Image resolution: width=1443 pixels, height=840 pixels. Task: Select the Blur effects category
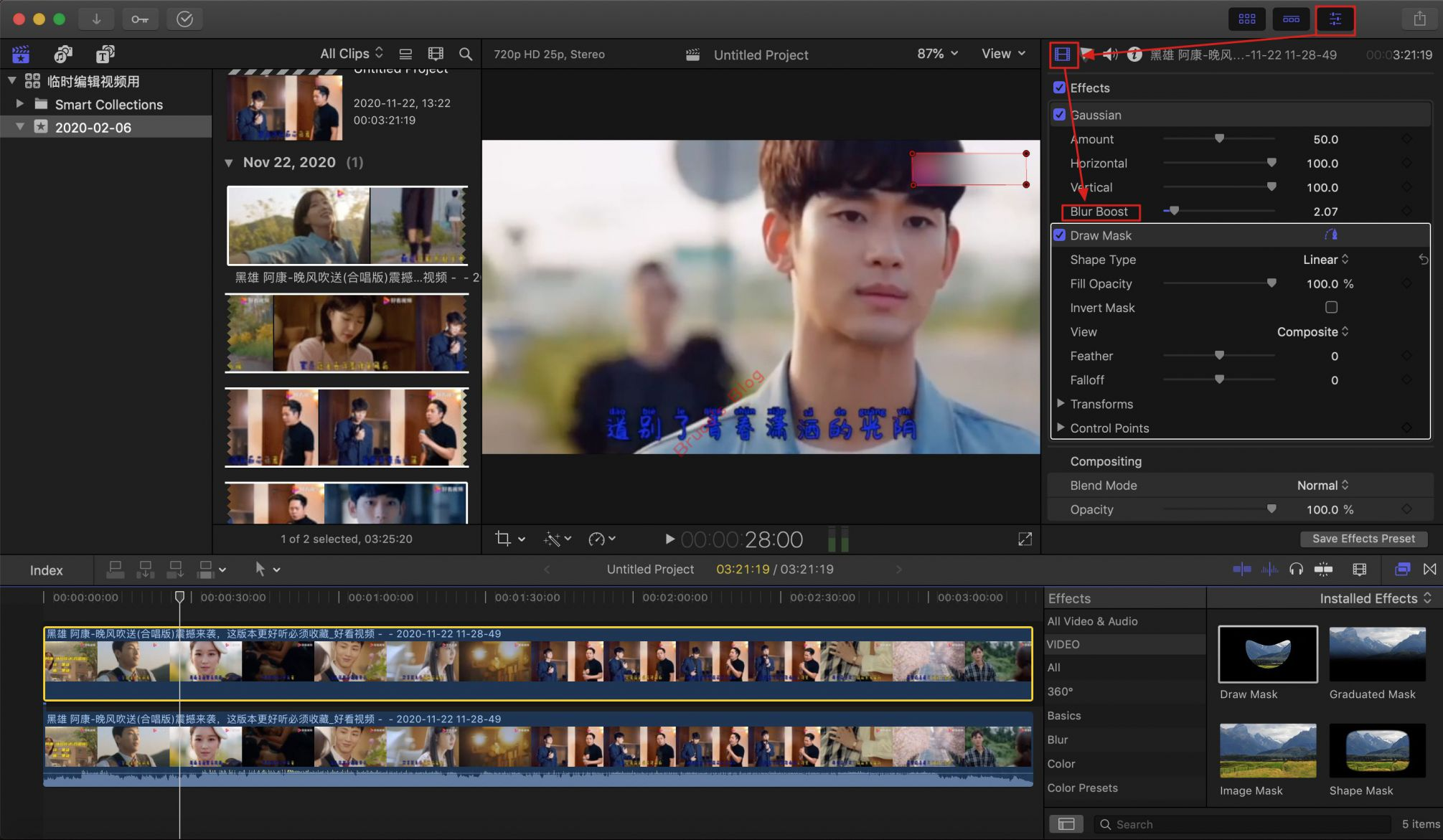pyautogui.click(x=1057, y=740)
